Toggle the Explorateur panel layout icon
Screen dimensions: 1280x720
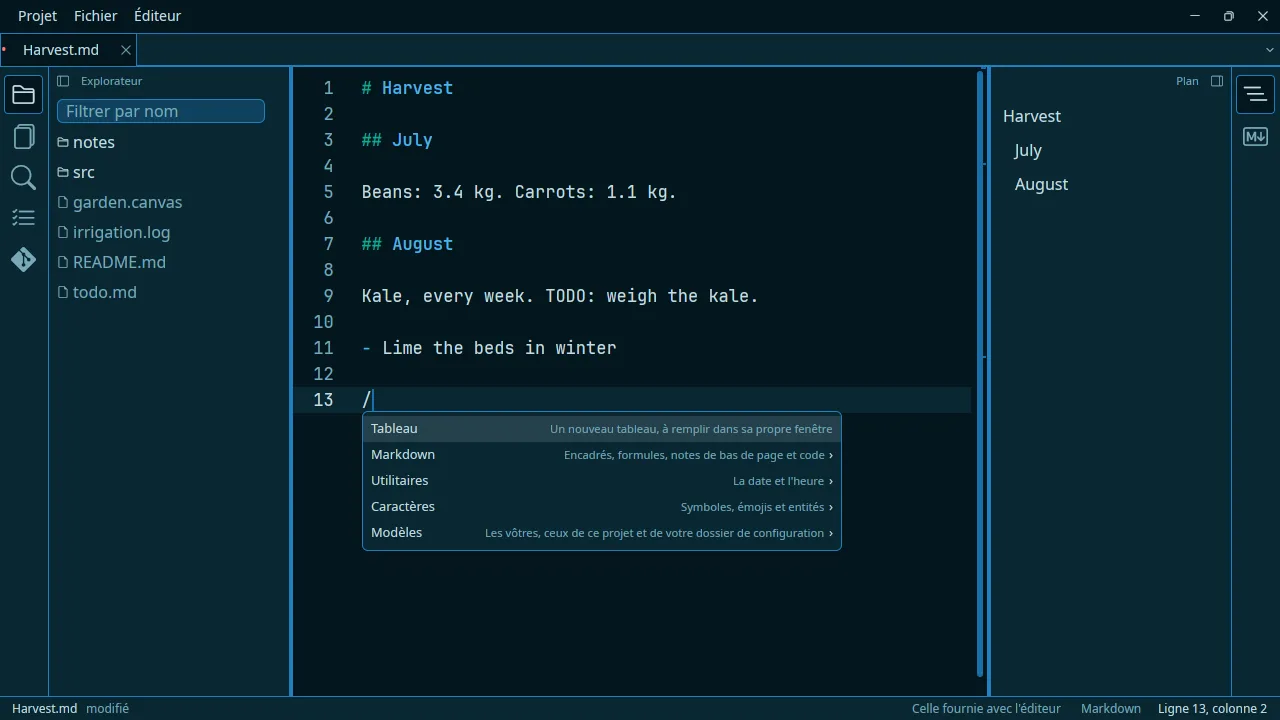[63, 81]
